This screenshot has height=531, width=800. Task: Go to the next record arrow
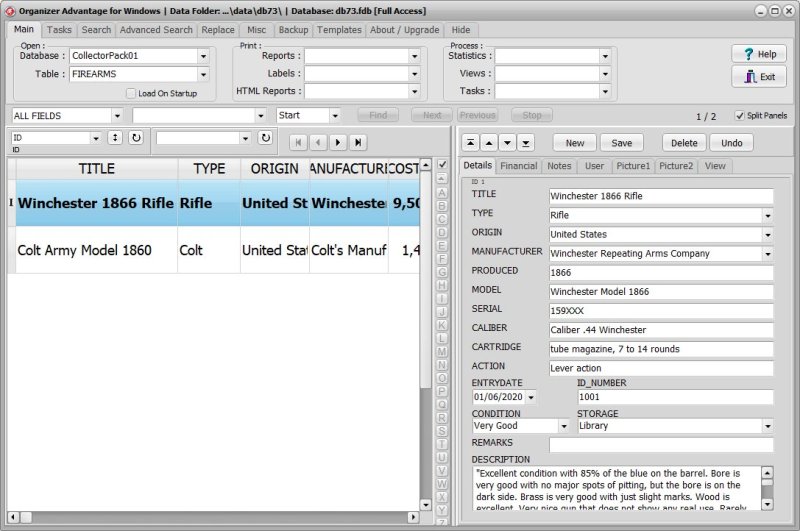338,143
